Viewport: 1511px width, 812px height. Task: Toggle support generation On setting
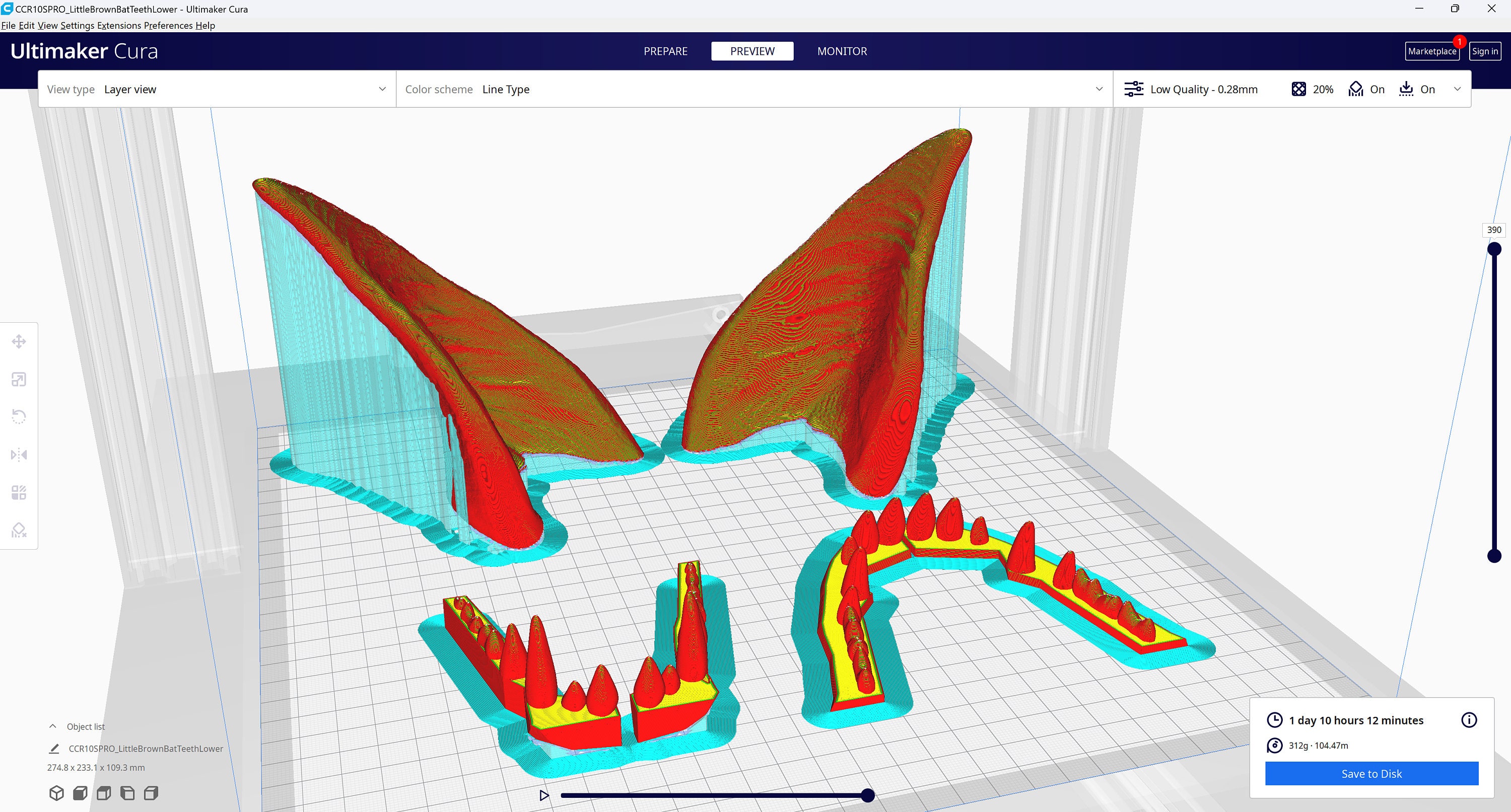point(1366,89)
